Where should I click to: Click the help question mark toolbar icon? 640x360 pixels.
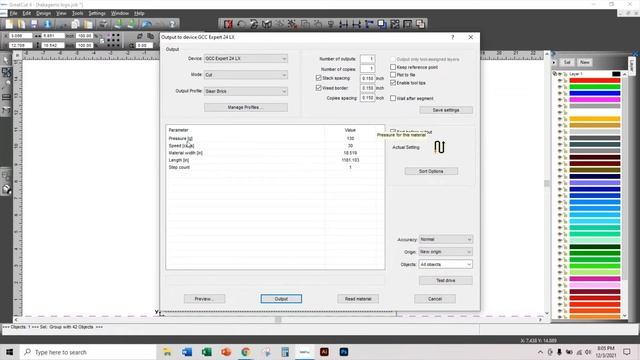point(172,24)
